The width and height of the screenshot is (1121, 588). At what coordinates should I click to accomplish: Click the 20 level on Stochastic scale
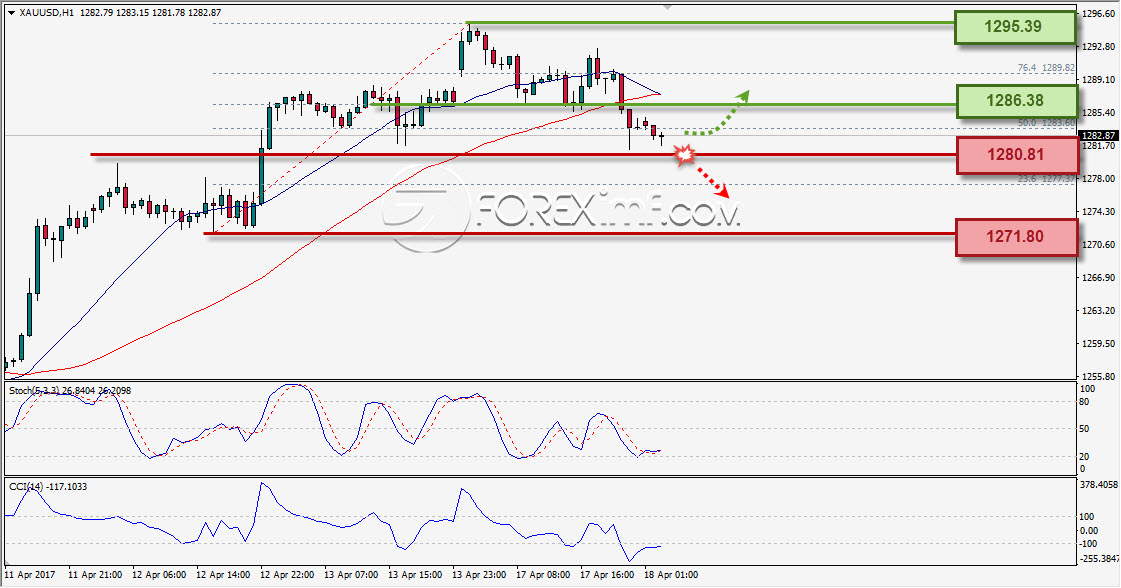tap(1085, 456)
